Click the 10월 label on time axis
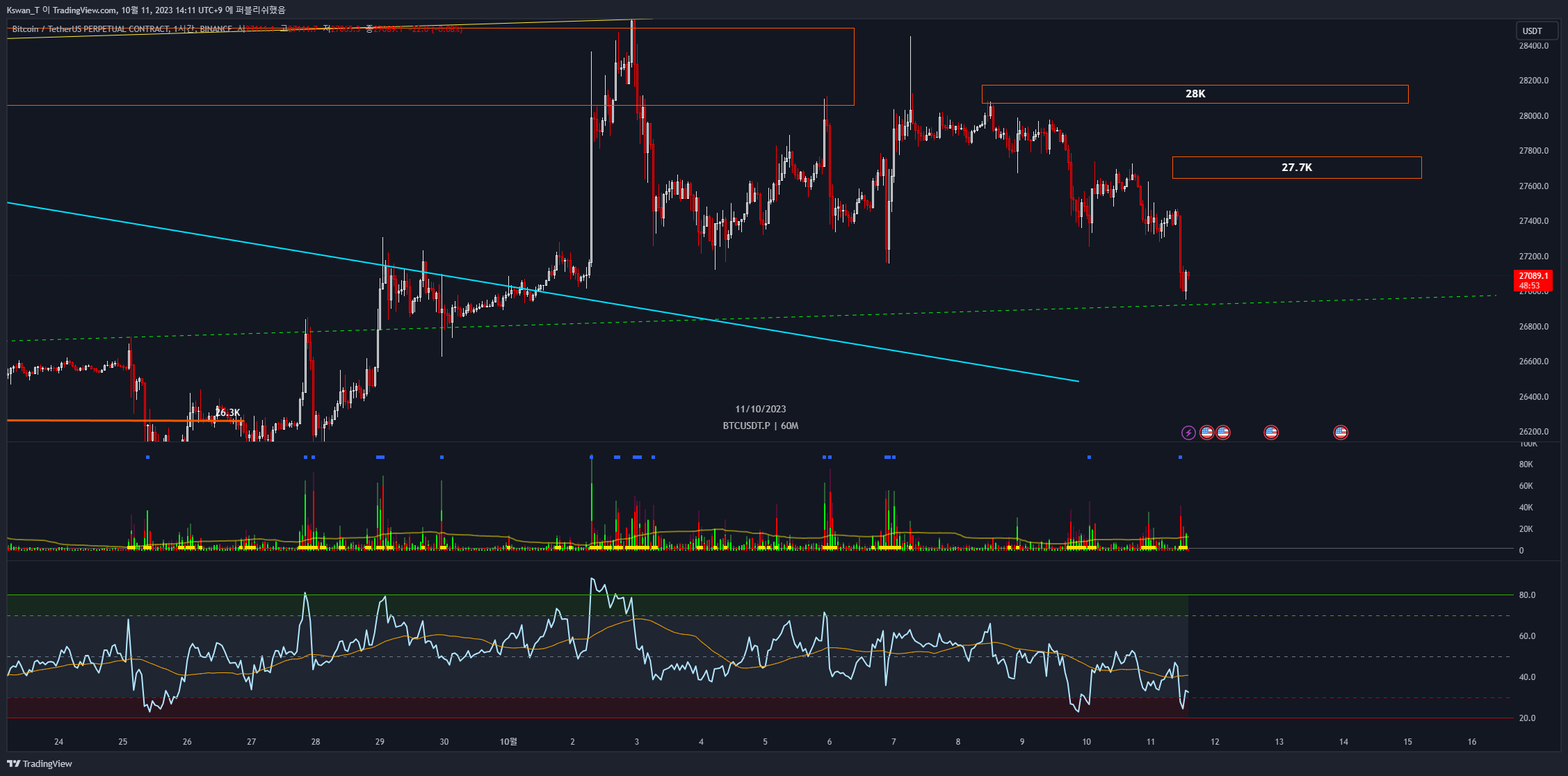This screenshot has height=776, width=1568. click(508, 742)
